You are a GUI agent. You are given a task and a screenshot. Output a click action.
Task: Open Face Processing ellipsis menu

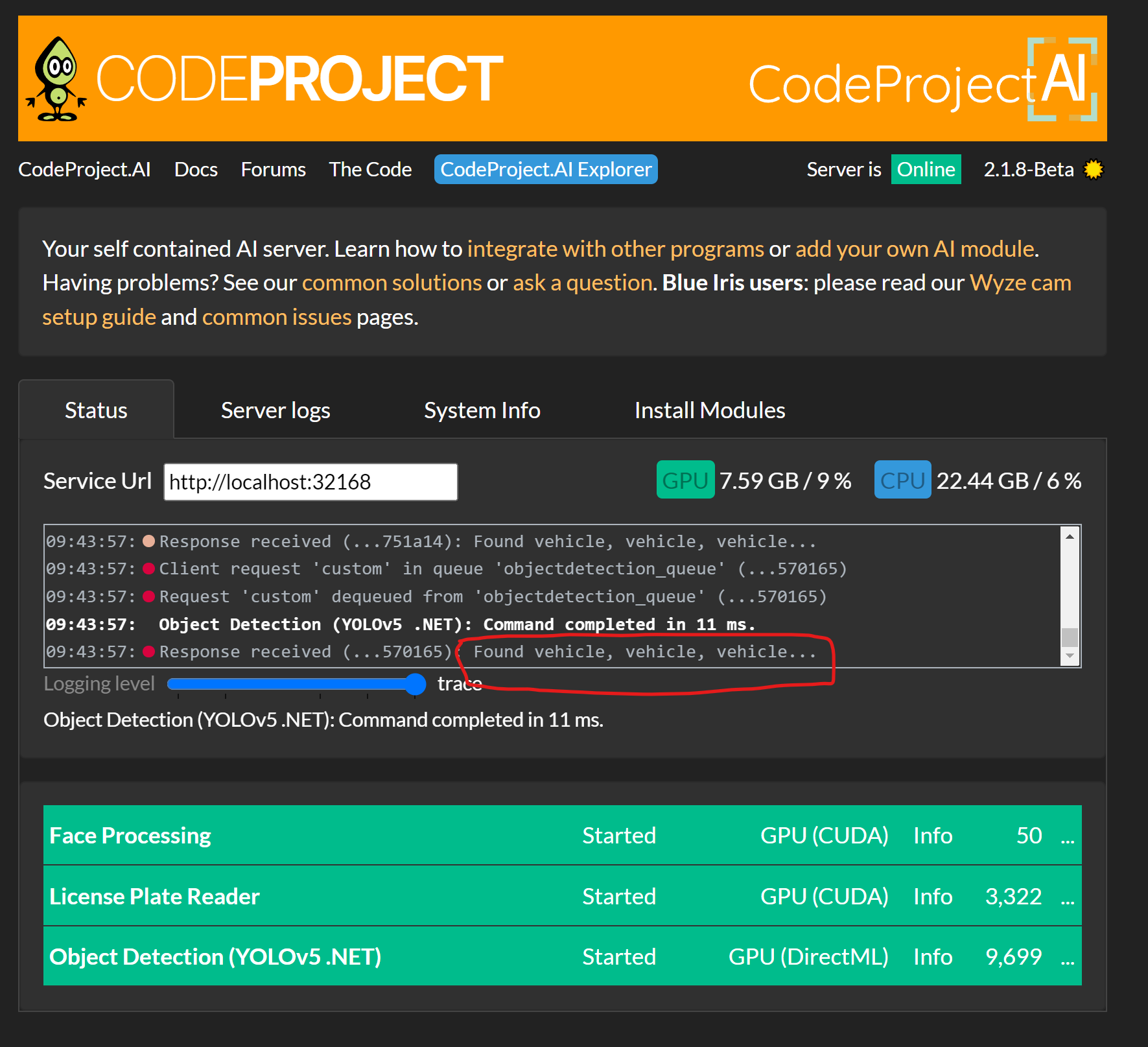pos(1067,837)
